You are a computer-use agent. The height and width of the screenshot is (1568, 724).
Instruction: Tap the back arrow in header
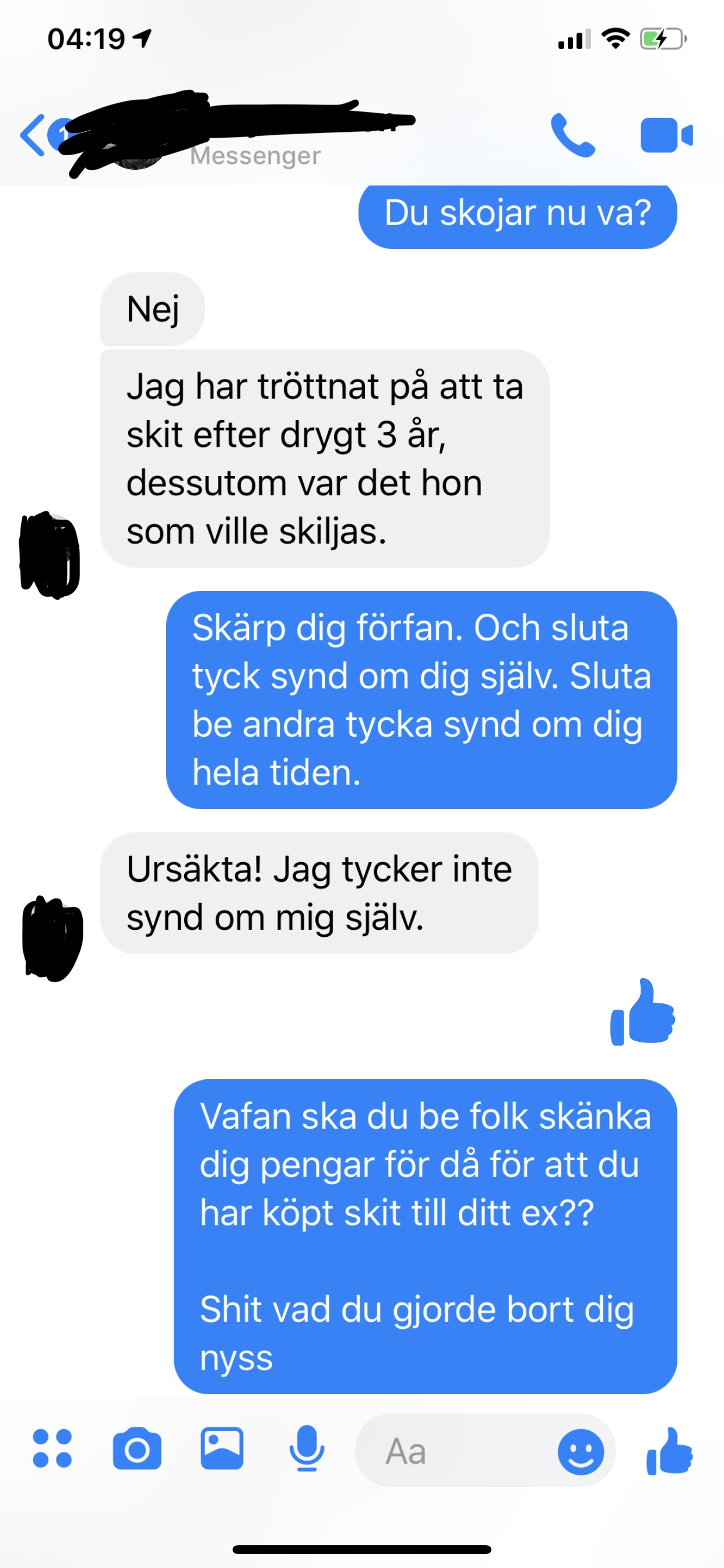33,135
